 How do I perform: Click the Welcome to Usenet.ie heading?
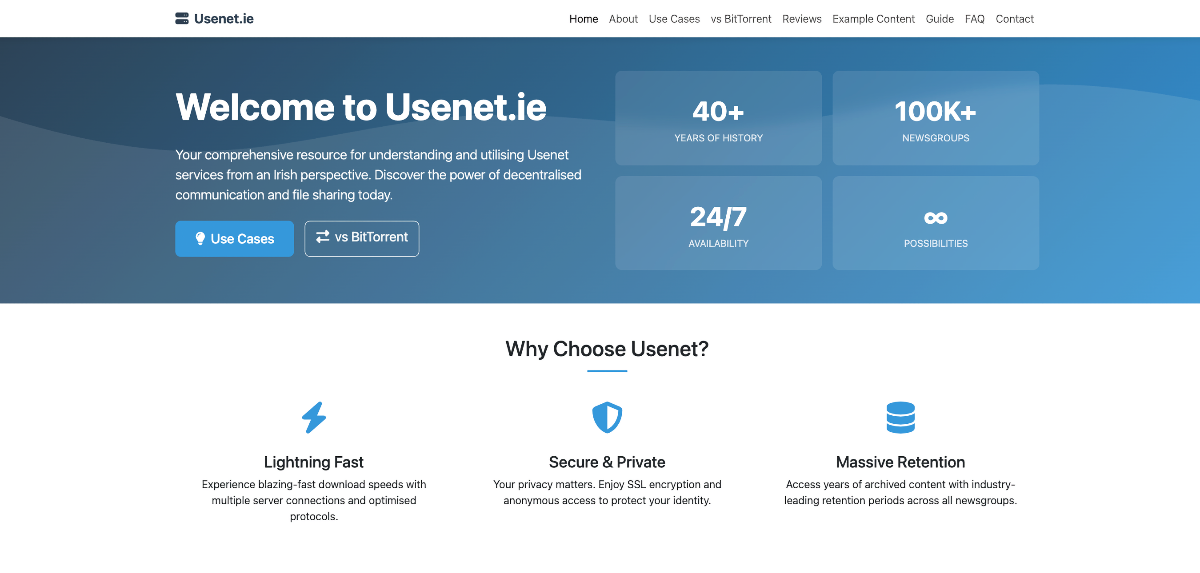coord(361,107)
